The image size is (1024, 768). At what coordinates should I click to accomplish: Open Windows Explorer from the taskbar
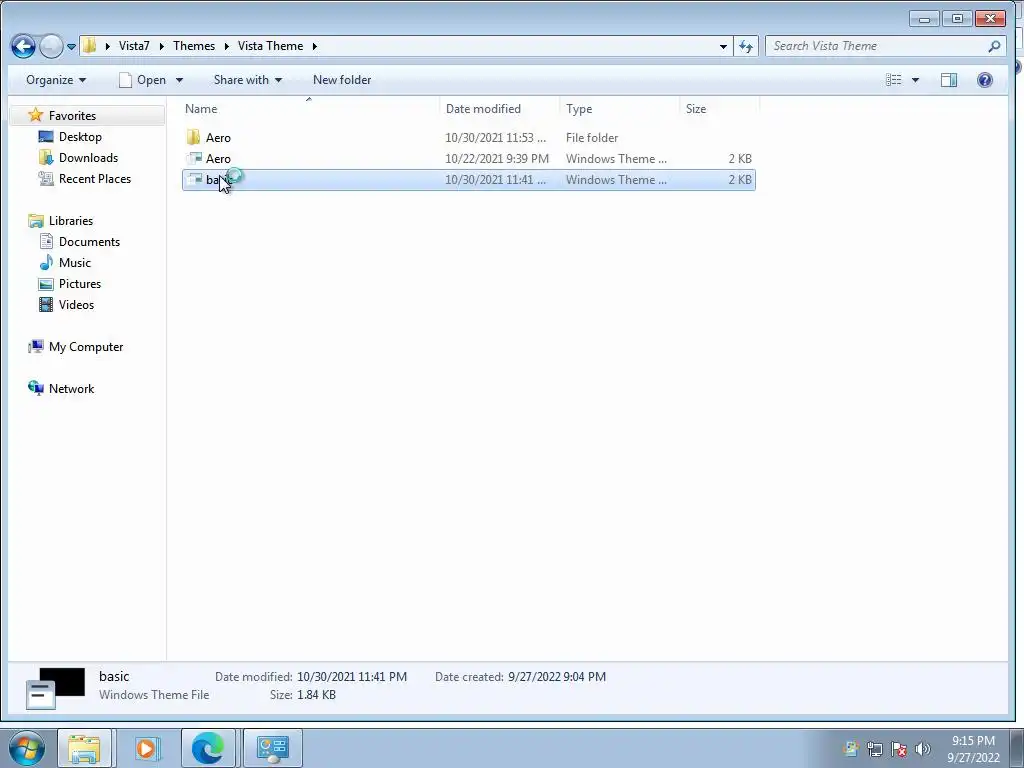coord(85,748)
